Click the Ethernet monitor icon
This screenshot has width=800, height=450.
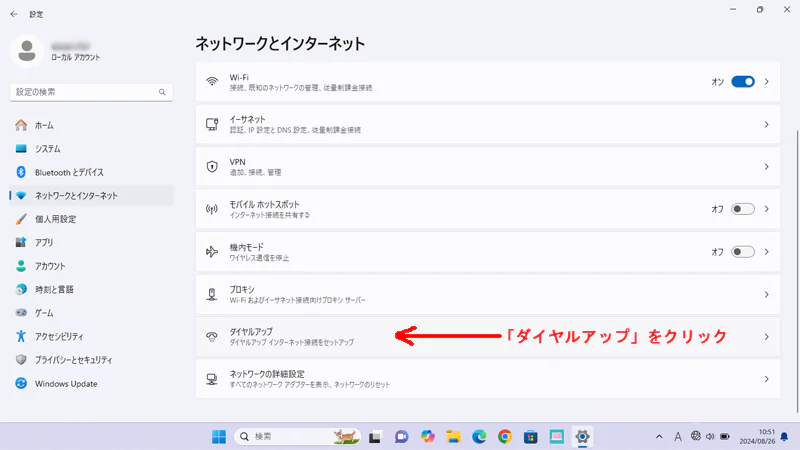coord(212,124)
